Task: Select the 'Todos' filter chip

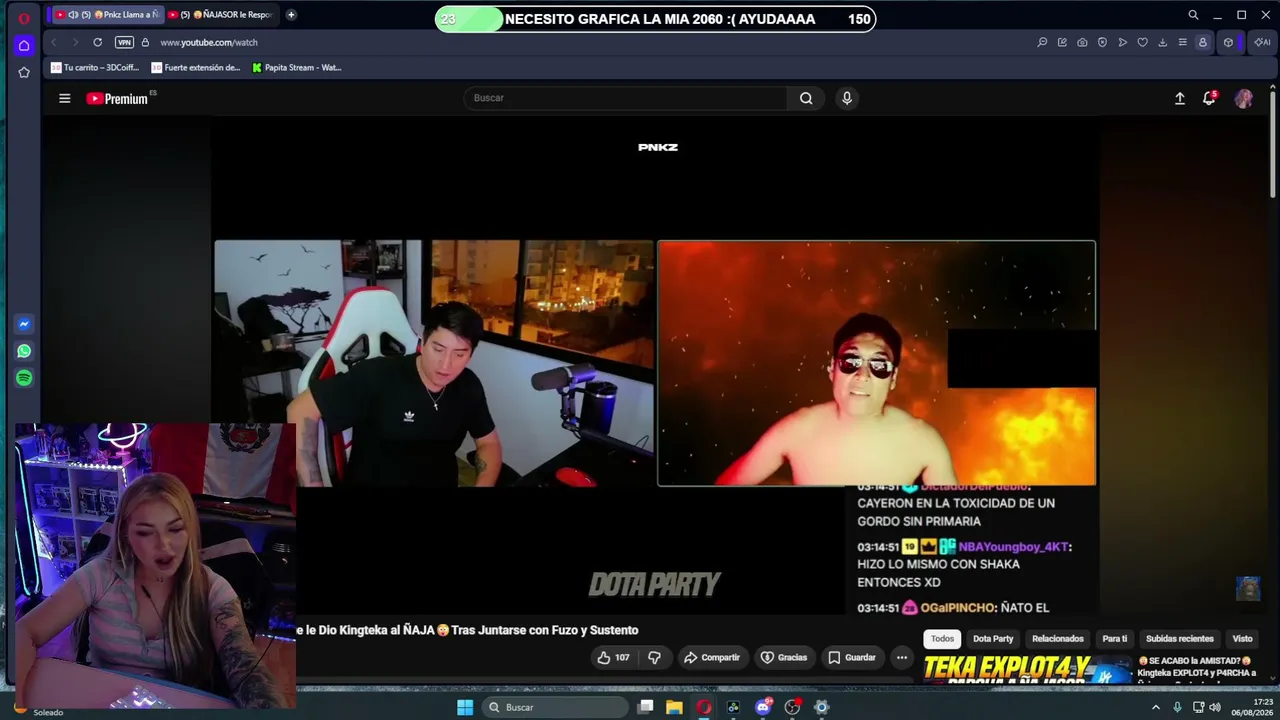Action: click(943, 638)
